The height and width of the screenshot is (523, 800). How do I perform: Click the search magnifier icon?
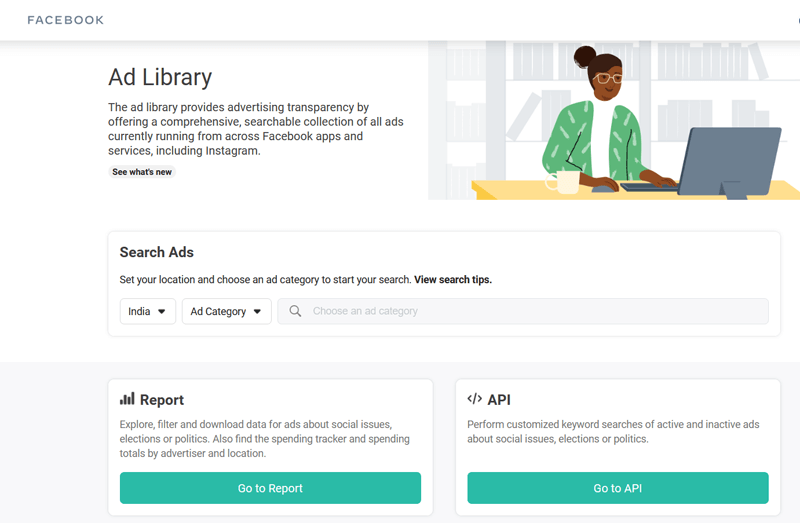pos(295,311)
